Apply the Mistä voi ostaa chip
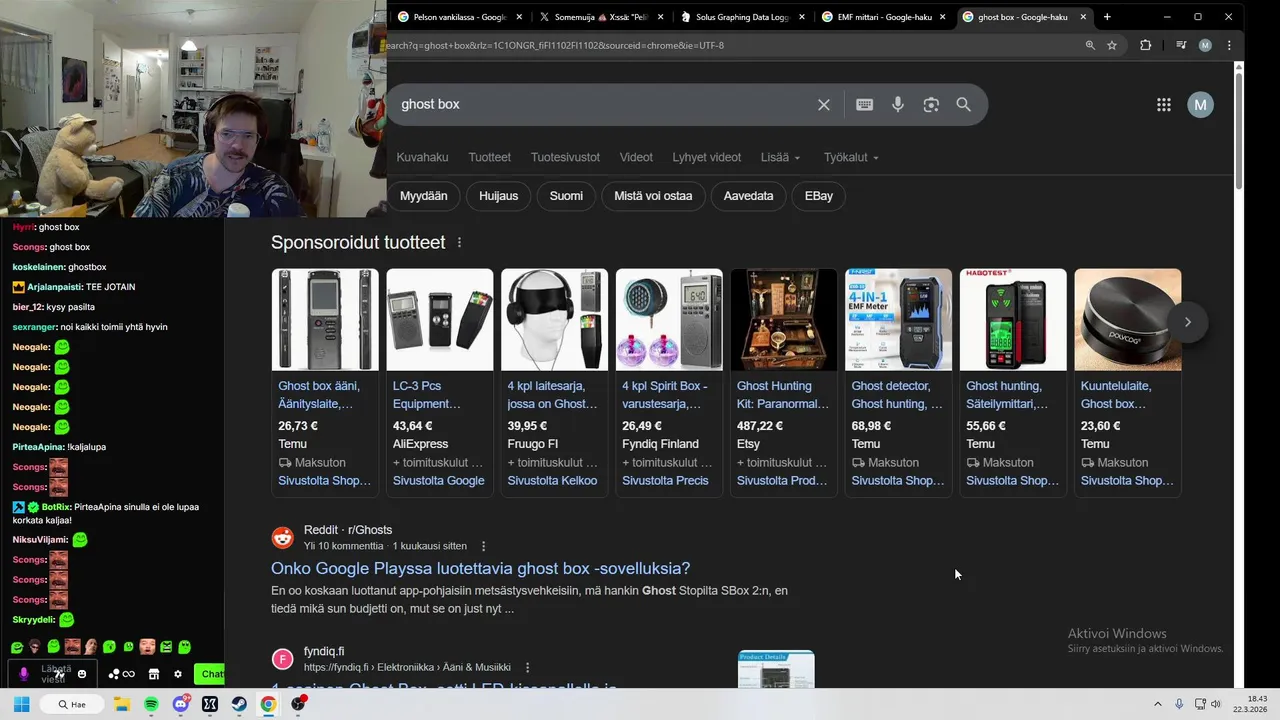This screenshot has width=1280, height=720. click(x=653, y=196)
